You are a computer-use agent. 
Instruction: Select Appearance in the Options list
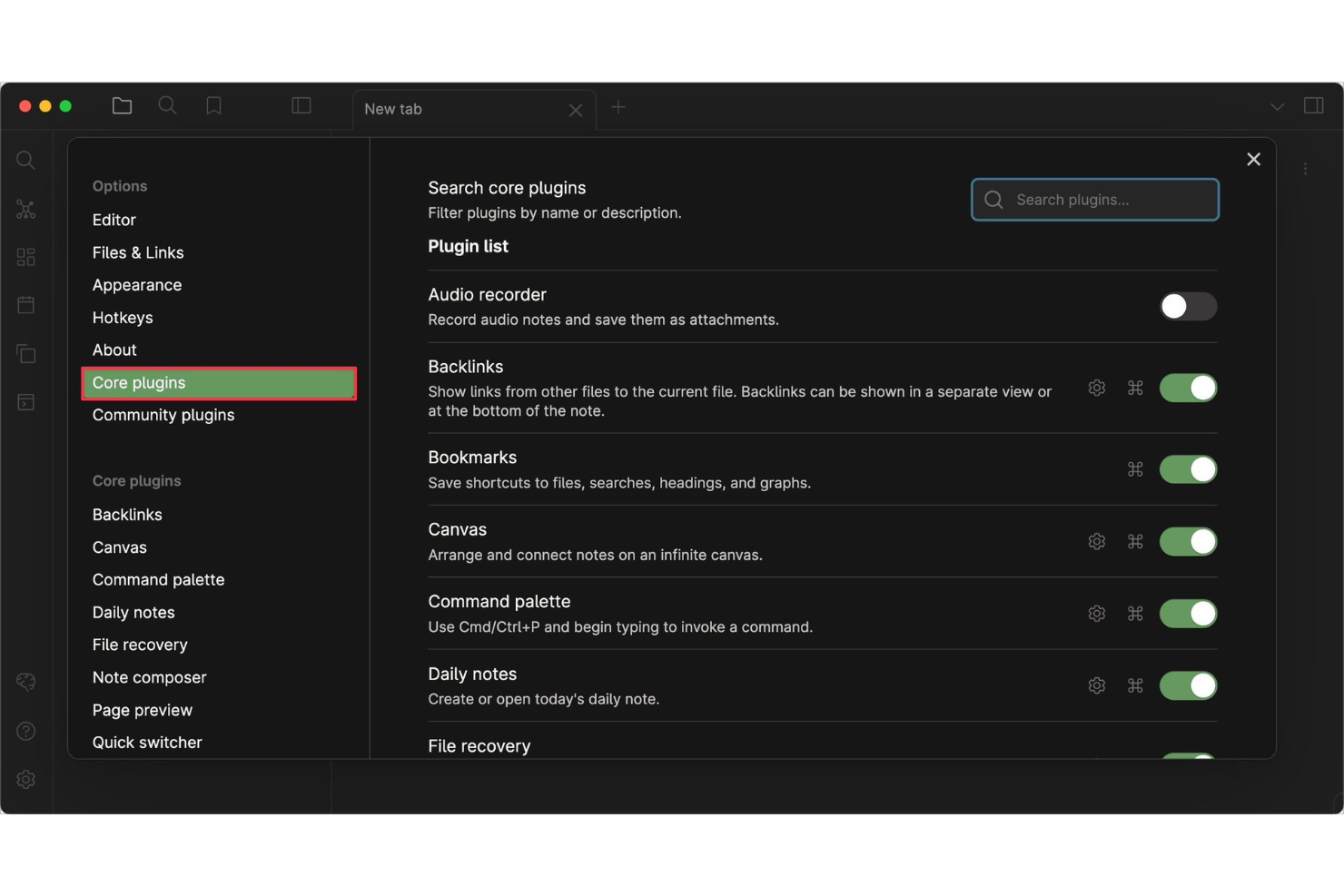[x=137, y=285]
